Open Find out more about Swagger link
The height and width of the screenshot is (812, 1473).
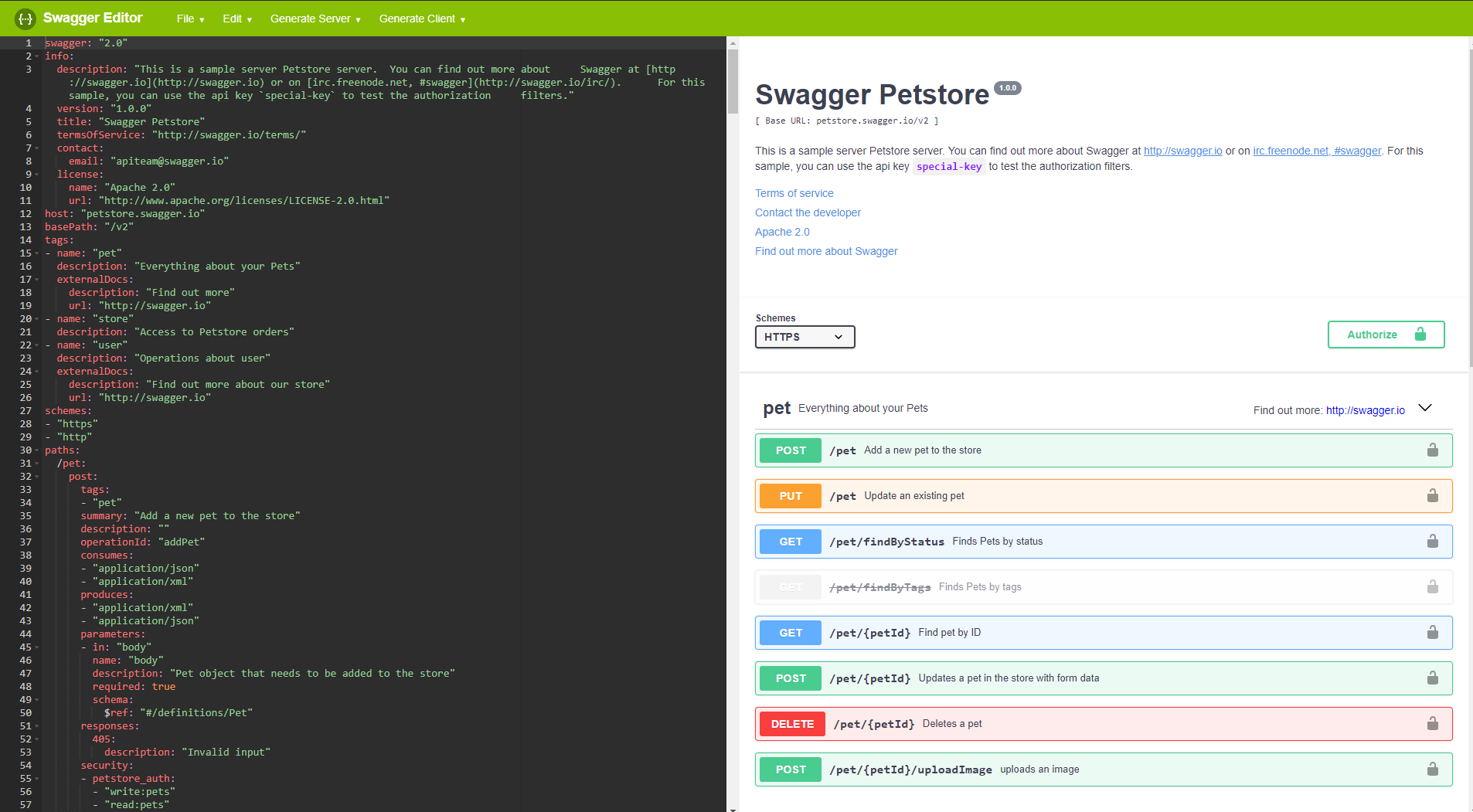826,251
